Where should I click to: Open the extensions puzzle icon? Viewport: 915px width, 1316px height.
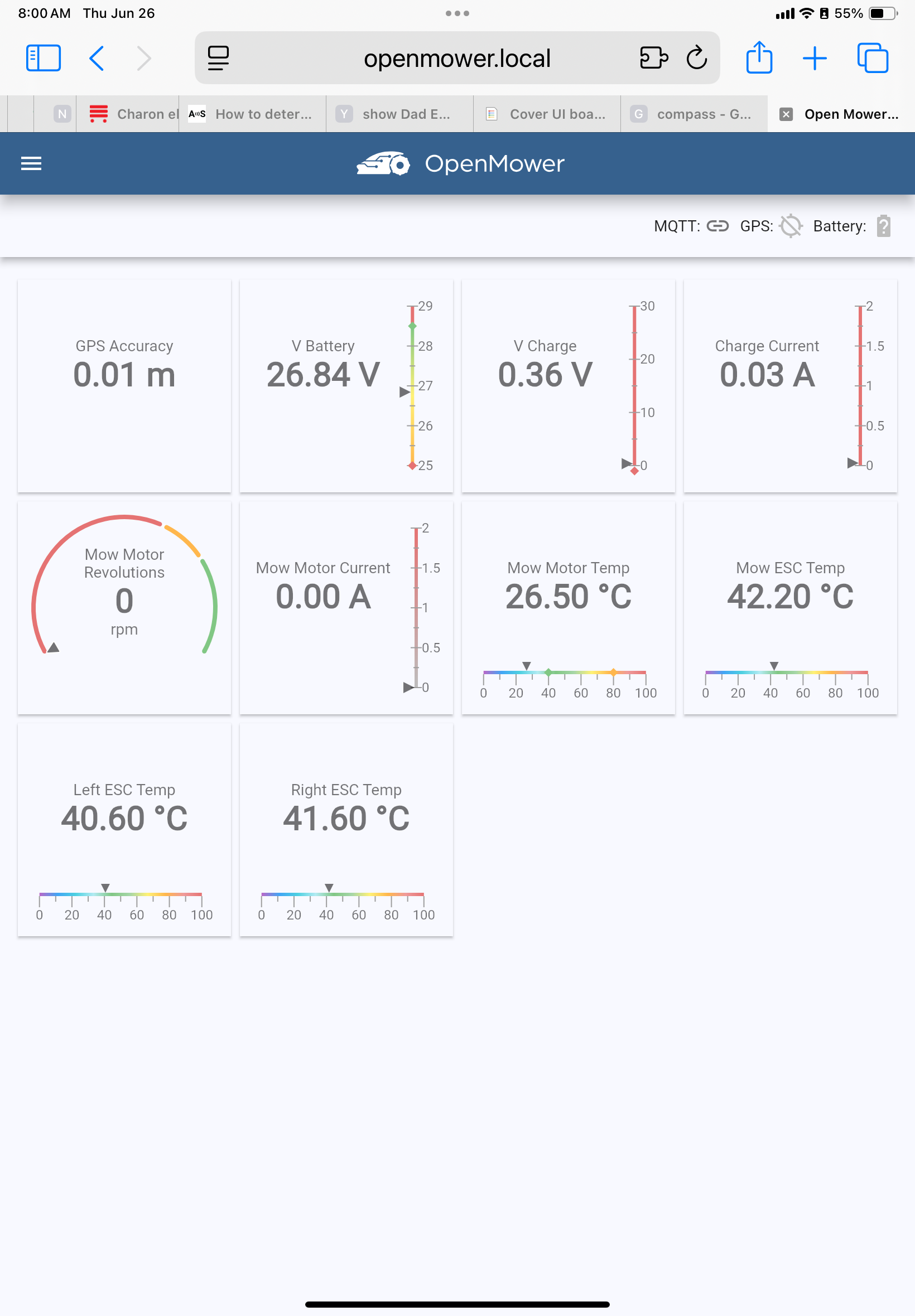coord(653,58)
